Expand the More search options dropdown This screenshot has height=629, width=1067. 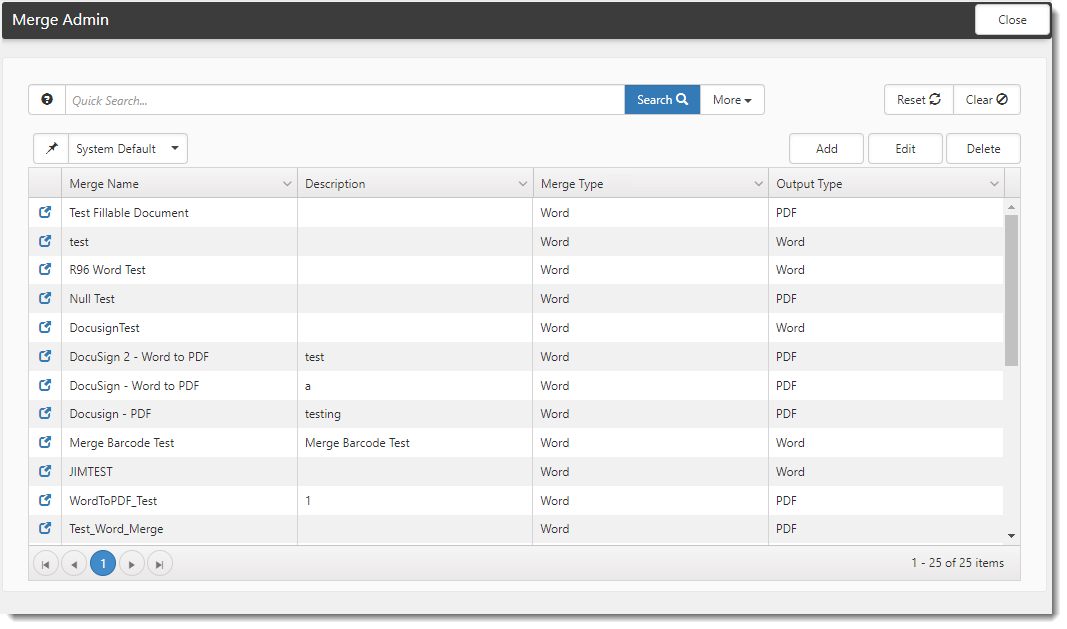[732, 100]
